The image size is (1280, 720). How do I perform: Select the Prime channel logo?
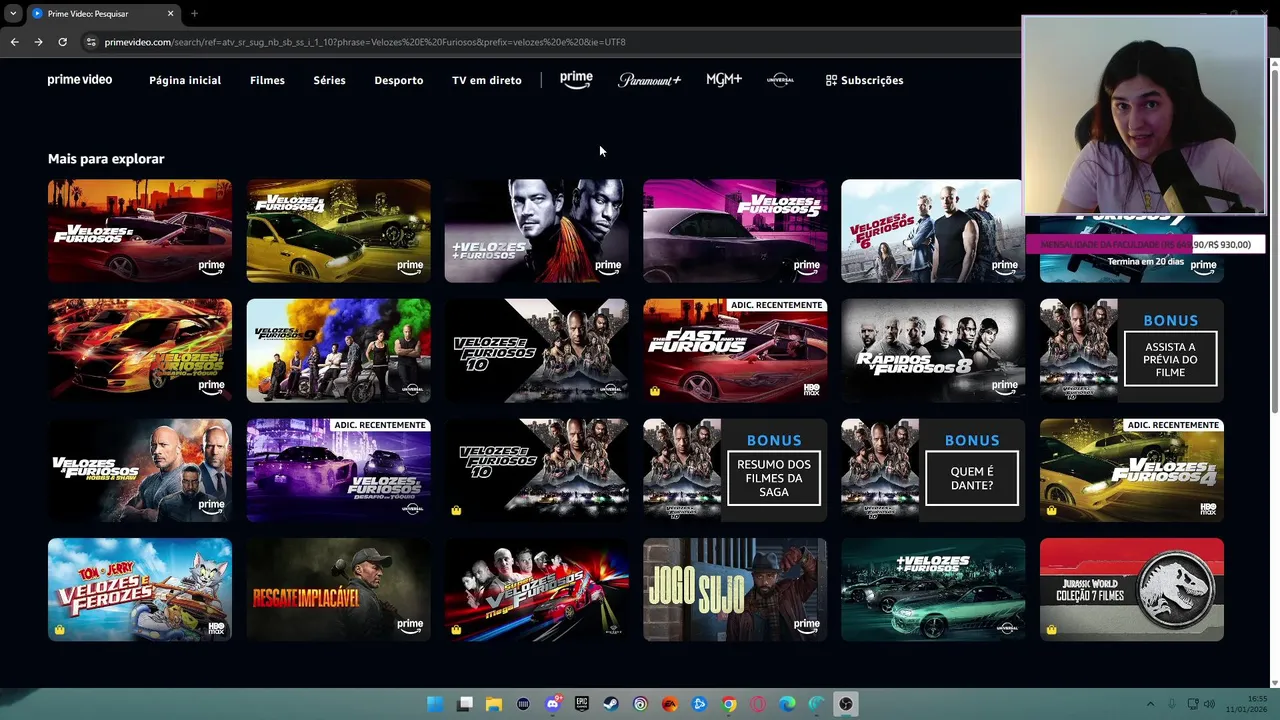pyautogui.click(x=576, y=80)
